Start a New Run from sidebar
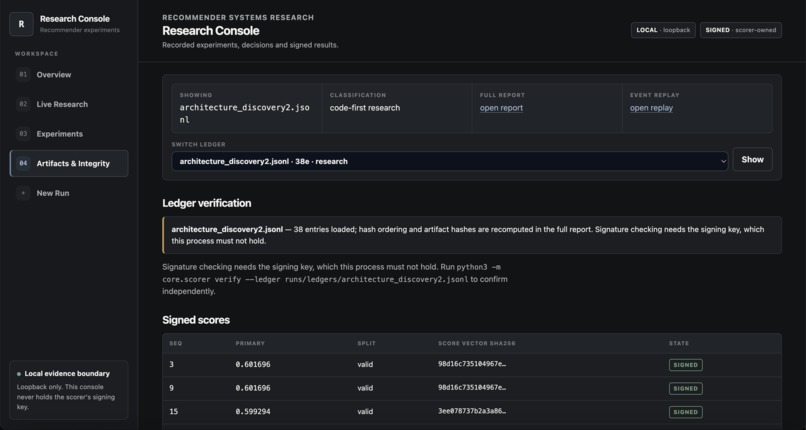The image size is (806, 430). click(69, 193)
